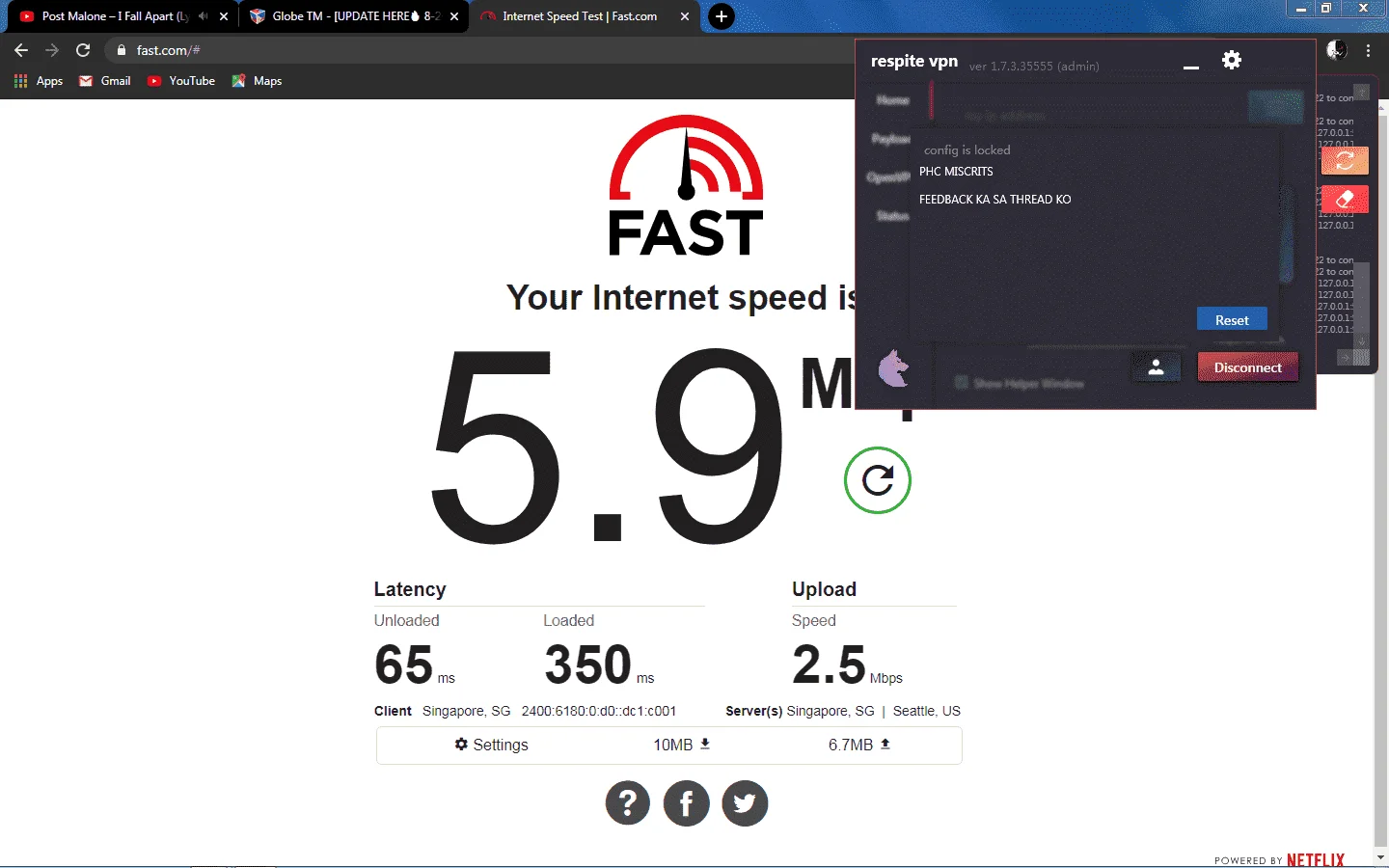Open fast.com Settings
Viewport: 1389px width, 868px height.
click(491, 745)
